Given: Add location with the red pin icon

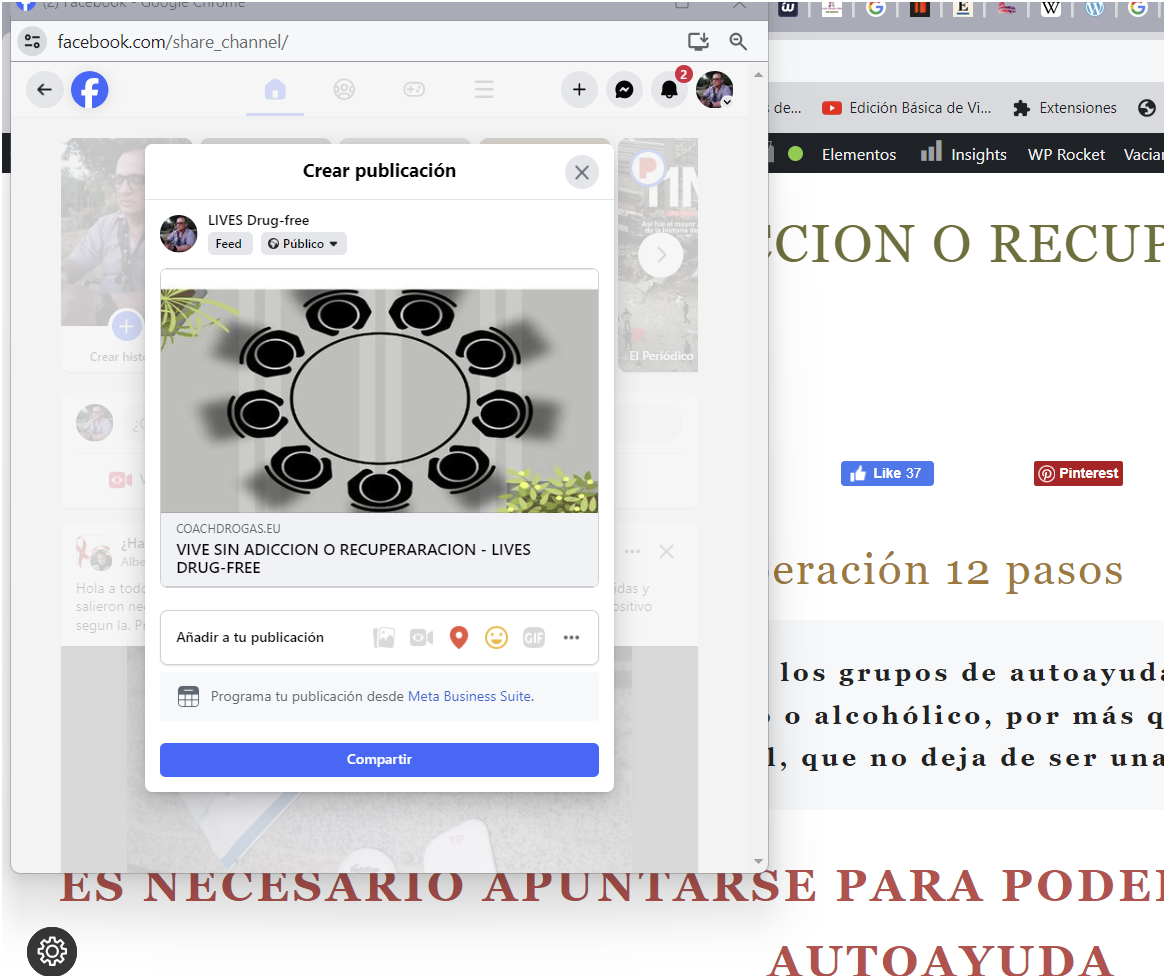Looking at the screenshot, I should point(459,637).
